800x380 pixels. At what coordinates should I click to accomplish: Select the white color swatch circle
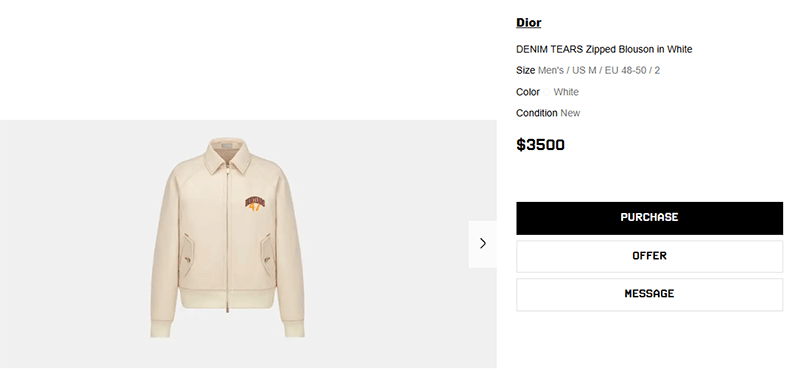546,92
